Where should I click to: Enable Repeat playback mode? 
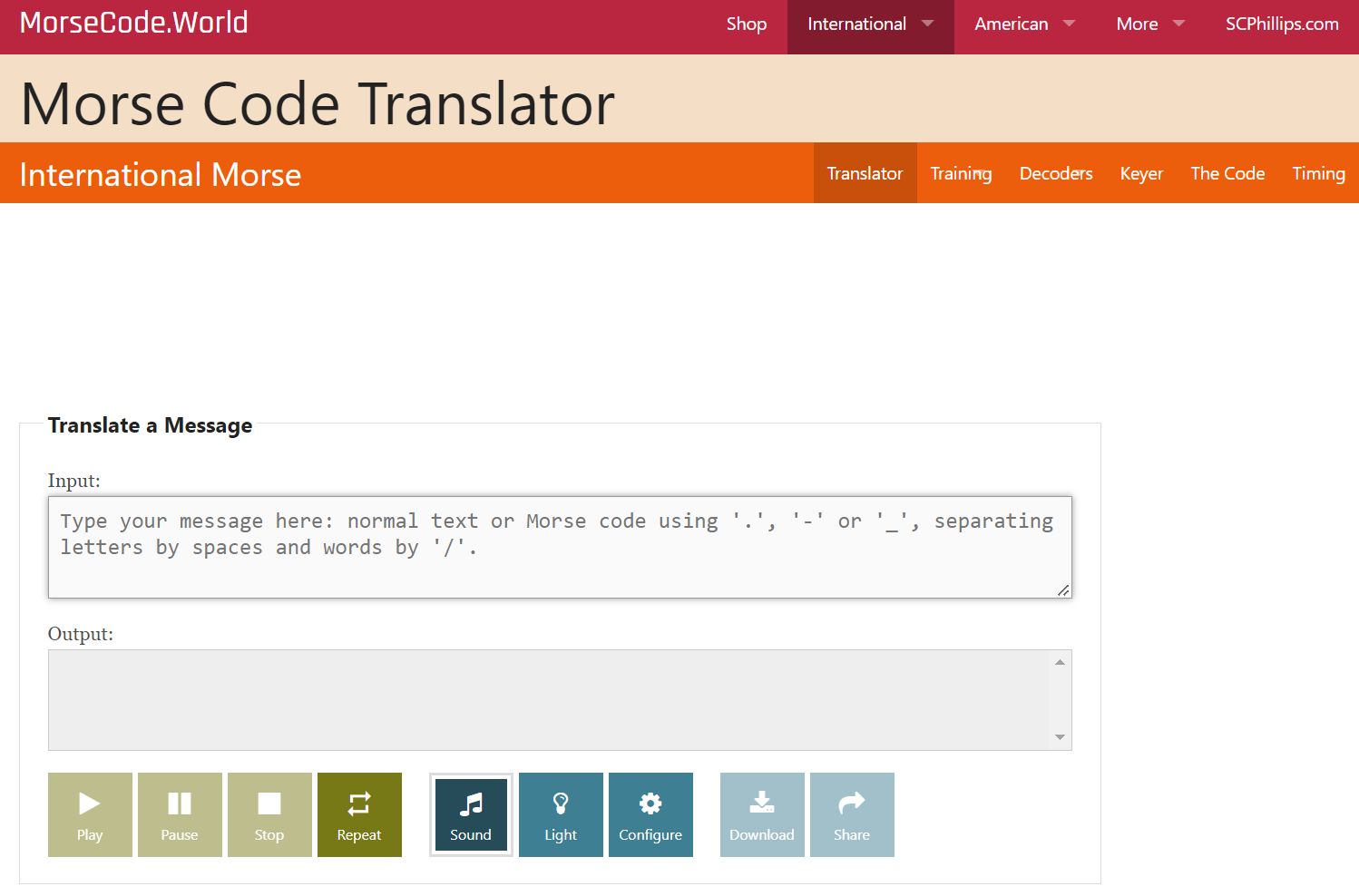[359, 814]
